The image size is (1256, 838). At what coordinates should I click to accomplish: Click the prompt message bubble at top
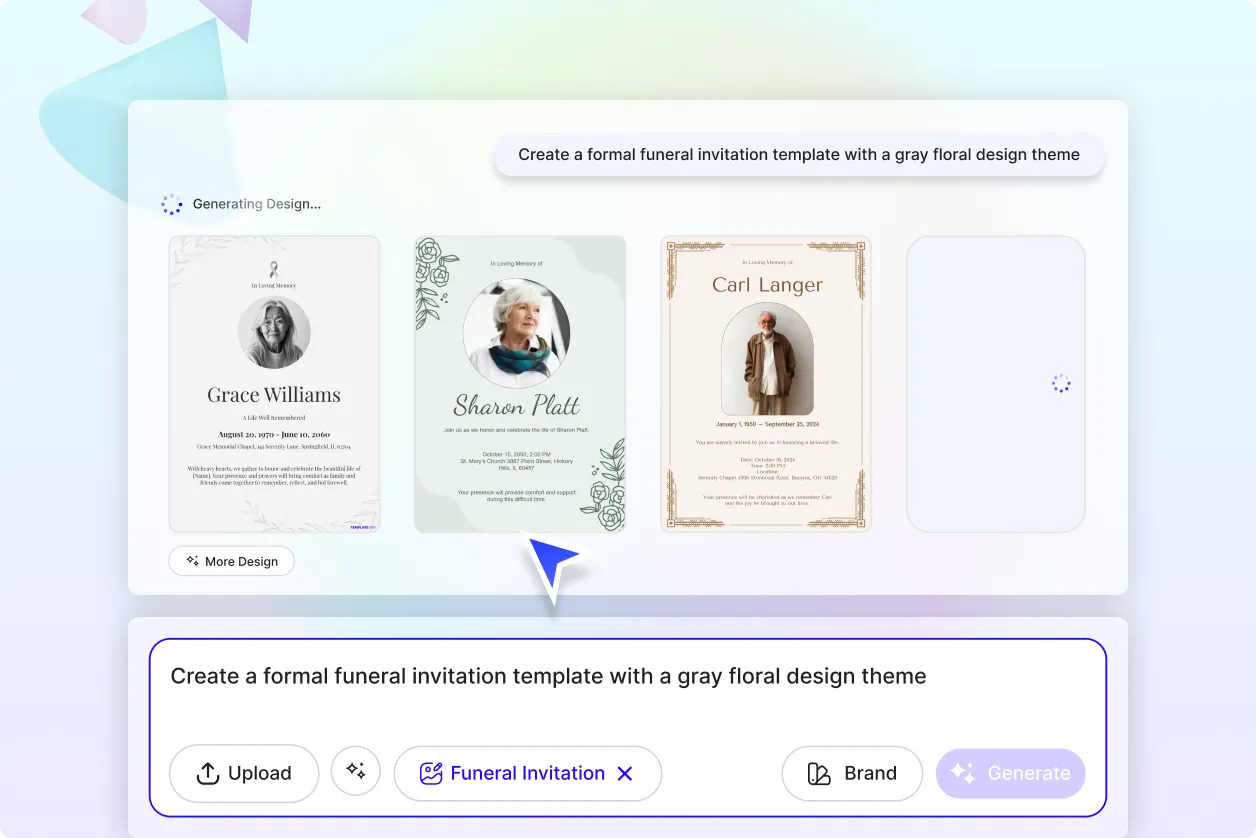tap(798, 154)
